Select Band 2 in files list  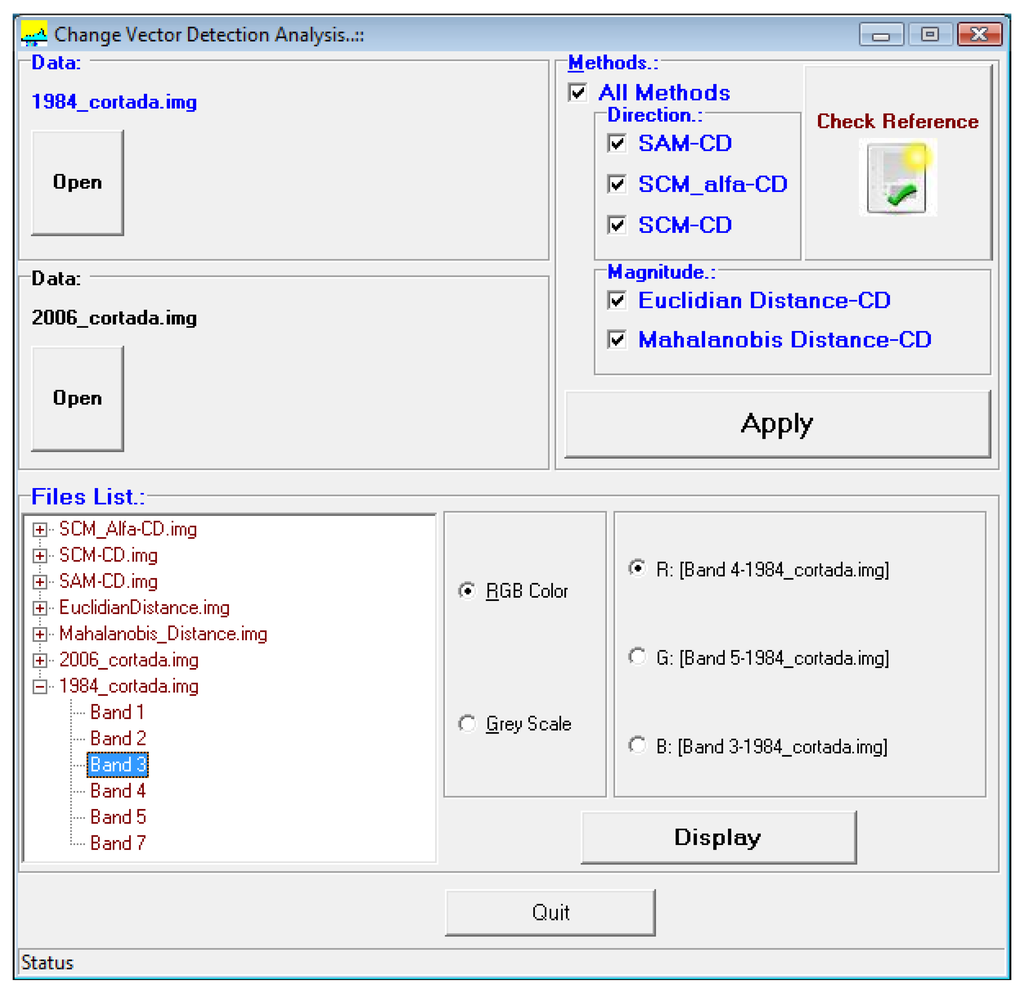point(118,738)
